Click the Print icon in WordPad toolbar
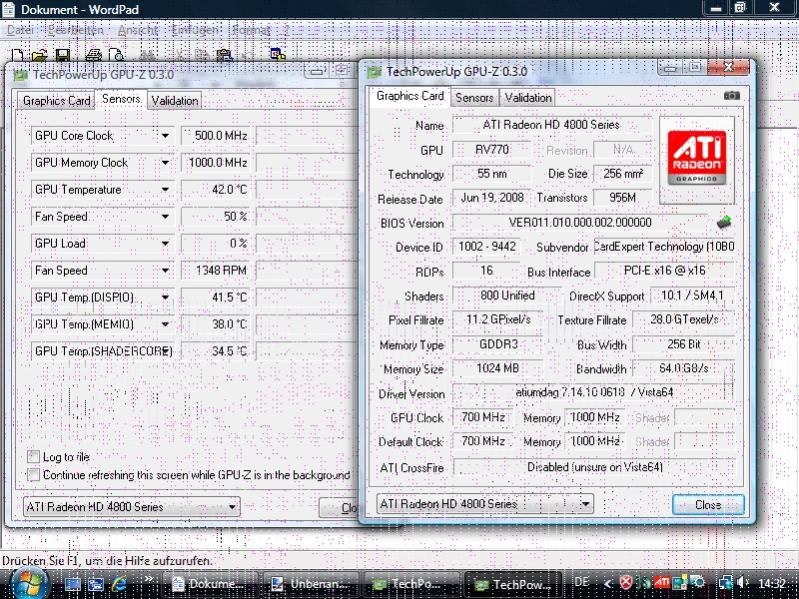The width and height of the screenshot is (799, 599). click(93, 55)
